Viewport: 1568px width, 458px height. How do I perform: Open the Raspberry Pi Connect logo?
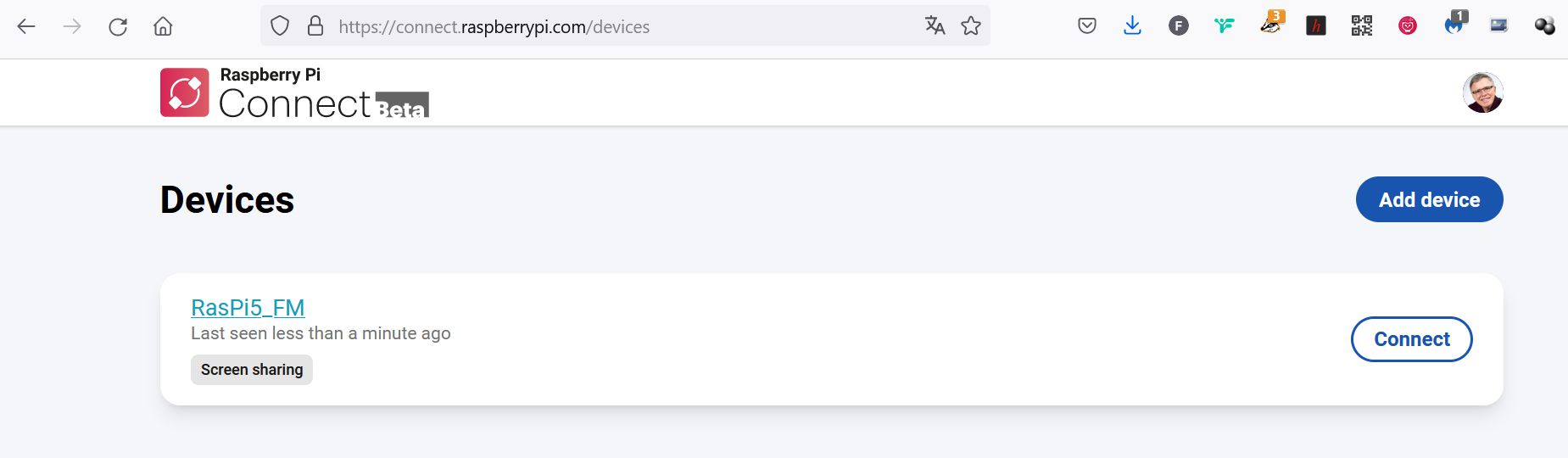point(294,92)
